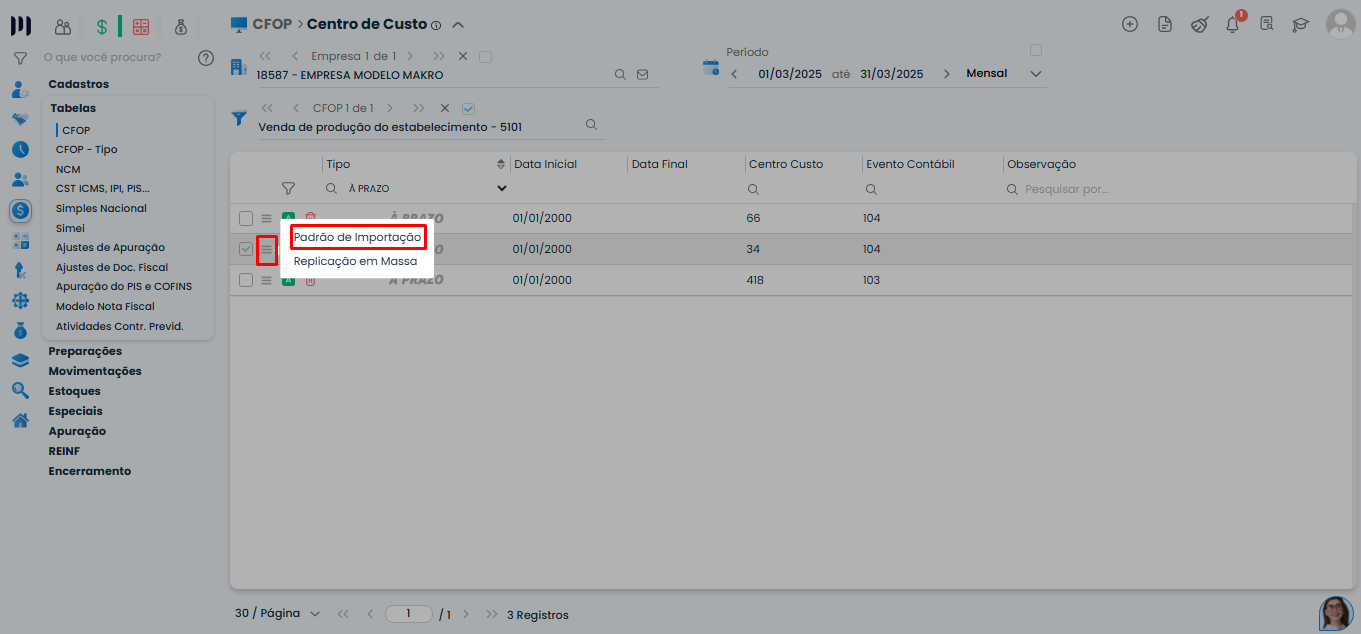Open the help question mark icon
1361x634 pixels.
pos(206,58)
